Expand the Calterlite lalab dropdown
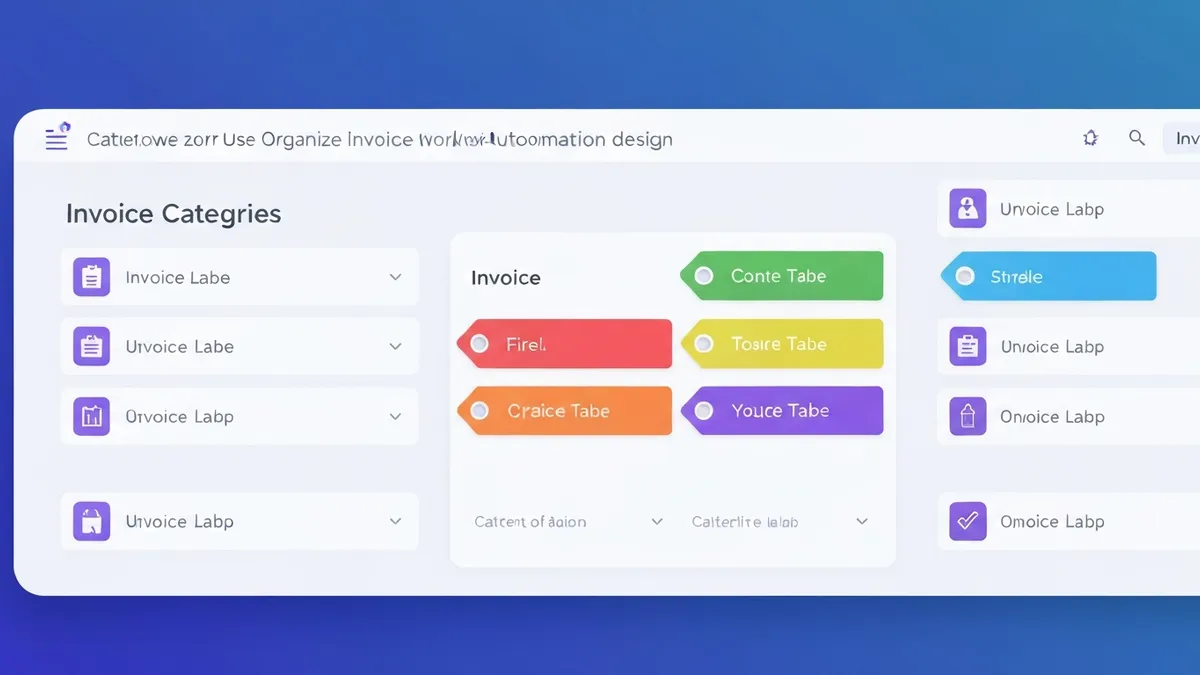Viewport: 1200px width, 675px height. tap(862, 521)
